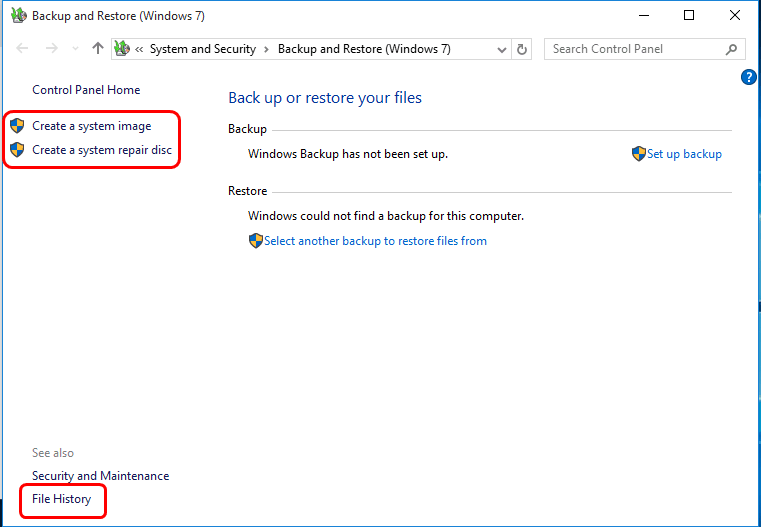Click the search magnifier icon

point(731,49)
